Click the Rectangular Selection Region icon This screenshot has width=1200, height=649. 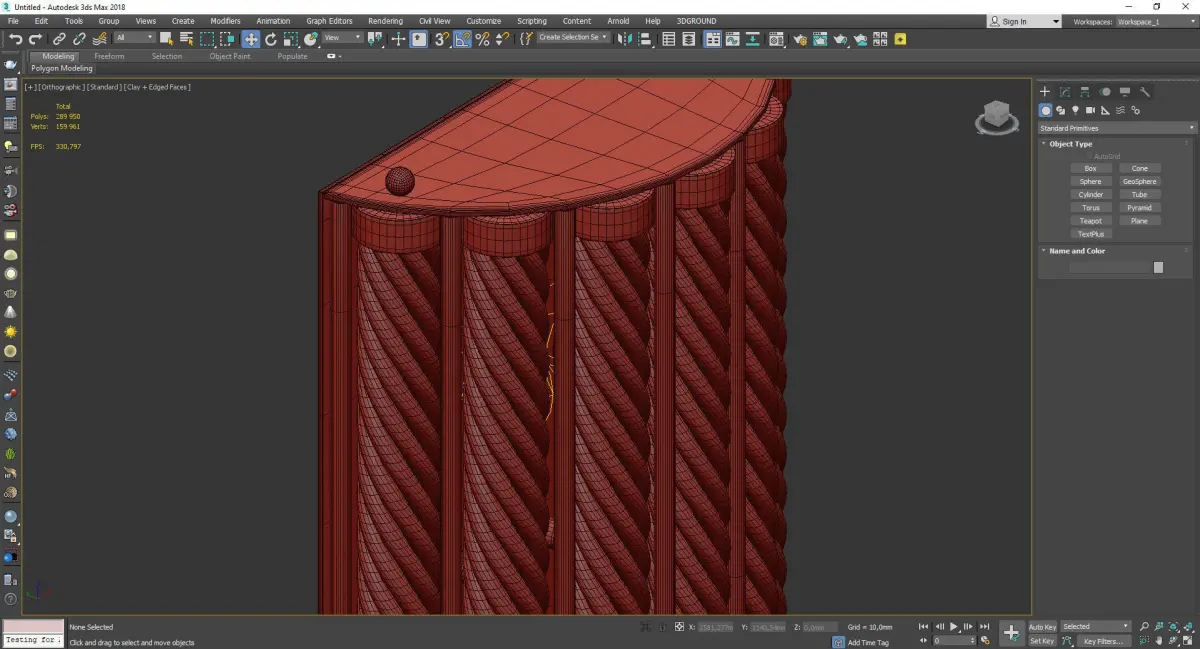tap(207, 39)
